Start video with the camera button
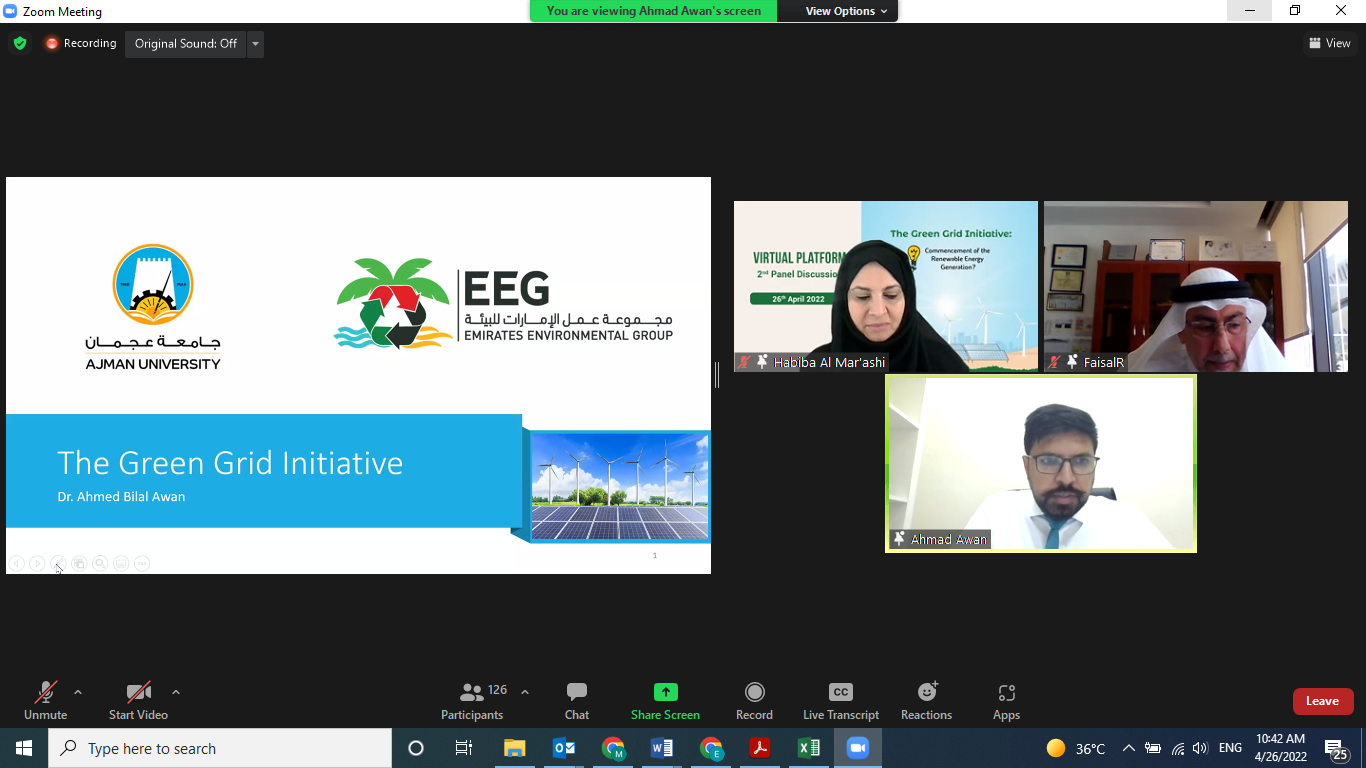The height and width of the screenshot is (768, 1366). click(138, 700)
